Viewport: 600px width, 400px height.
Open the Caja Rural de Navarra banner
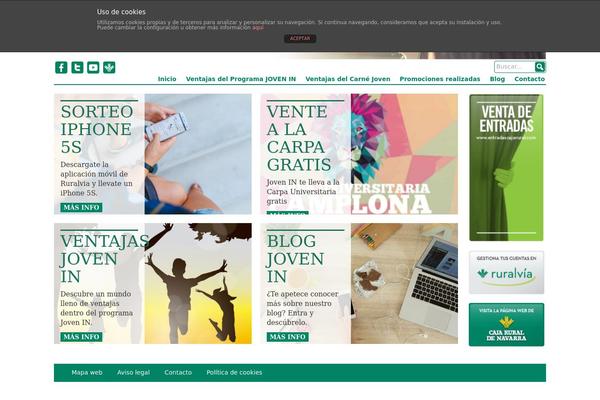coord(506,325)
